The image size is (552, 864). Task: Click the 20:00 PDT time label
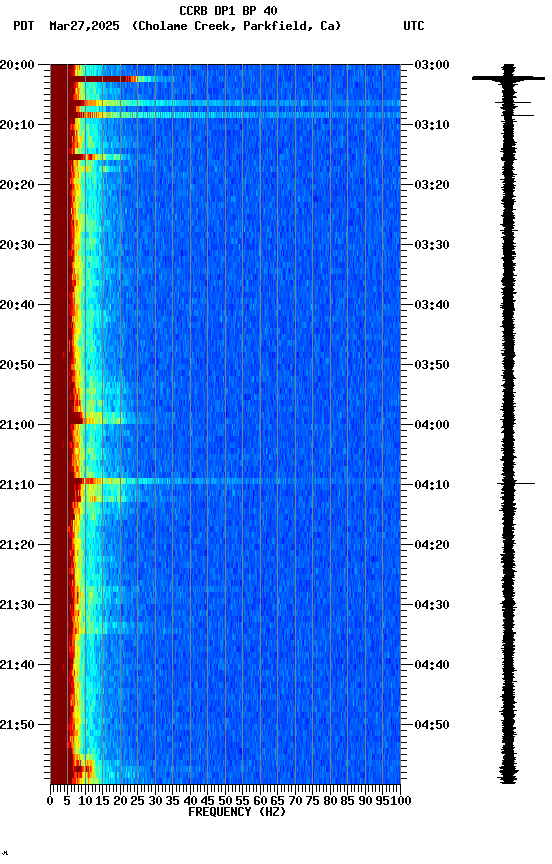pos(17,65)
